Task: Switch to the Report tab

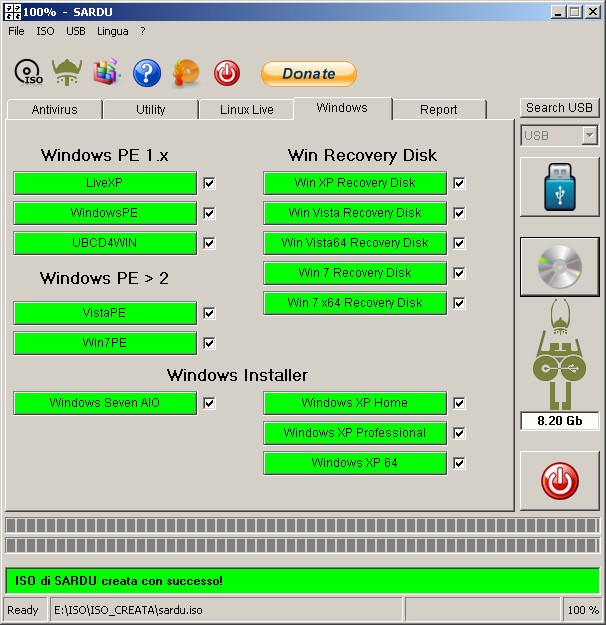Action: coord(439,110)
